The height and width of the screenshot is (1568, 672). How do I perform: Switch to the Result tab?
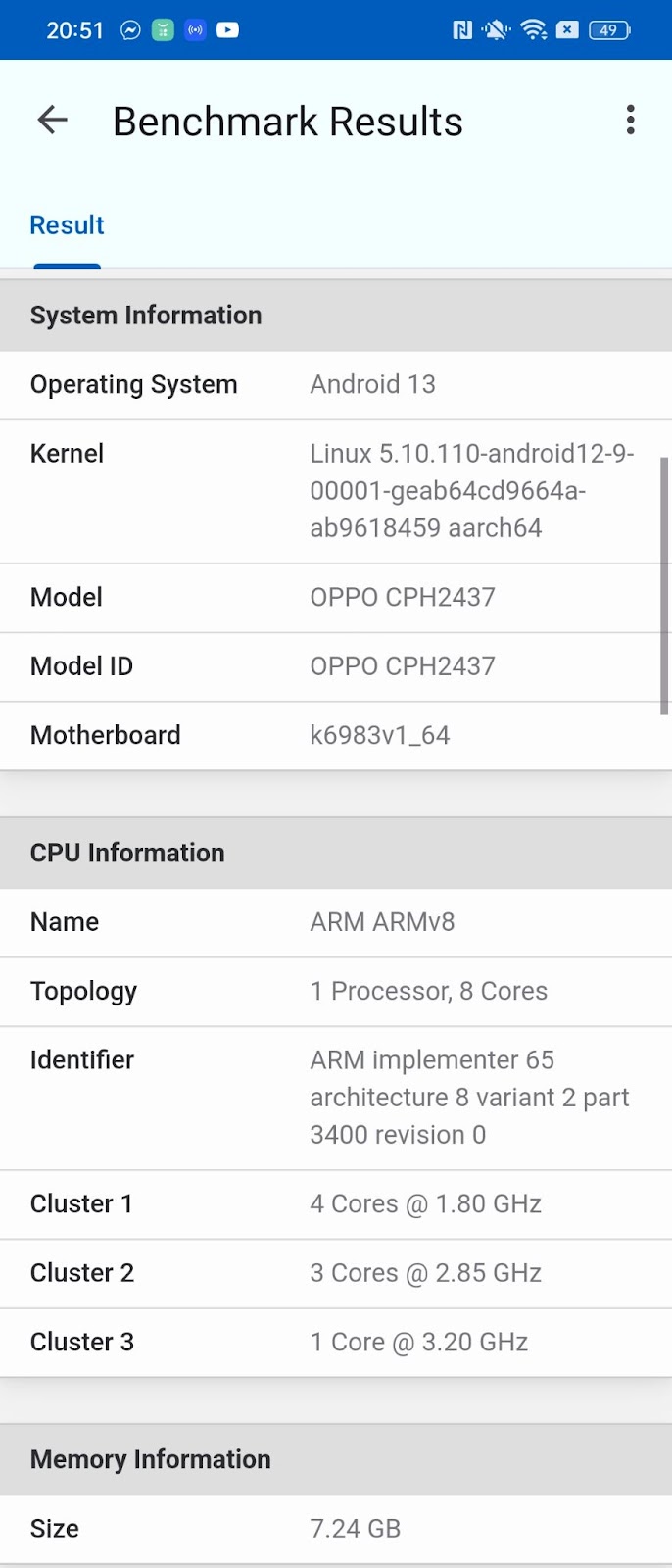pos(67,225)
